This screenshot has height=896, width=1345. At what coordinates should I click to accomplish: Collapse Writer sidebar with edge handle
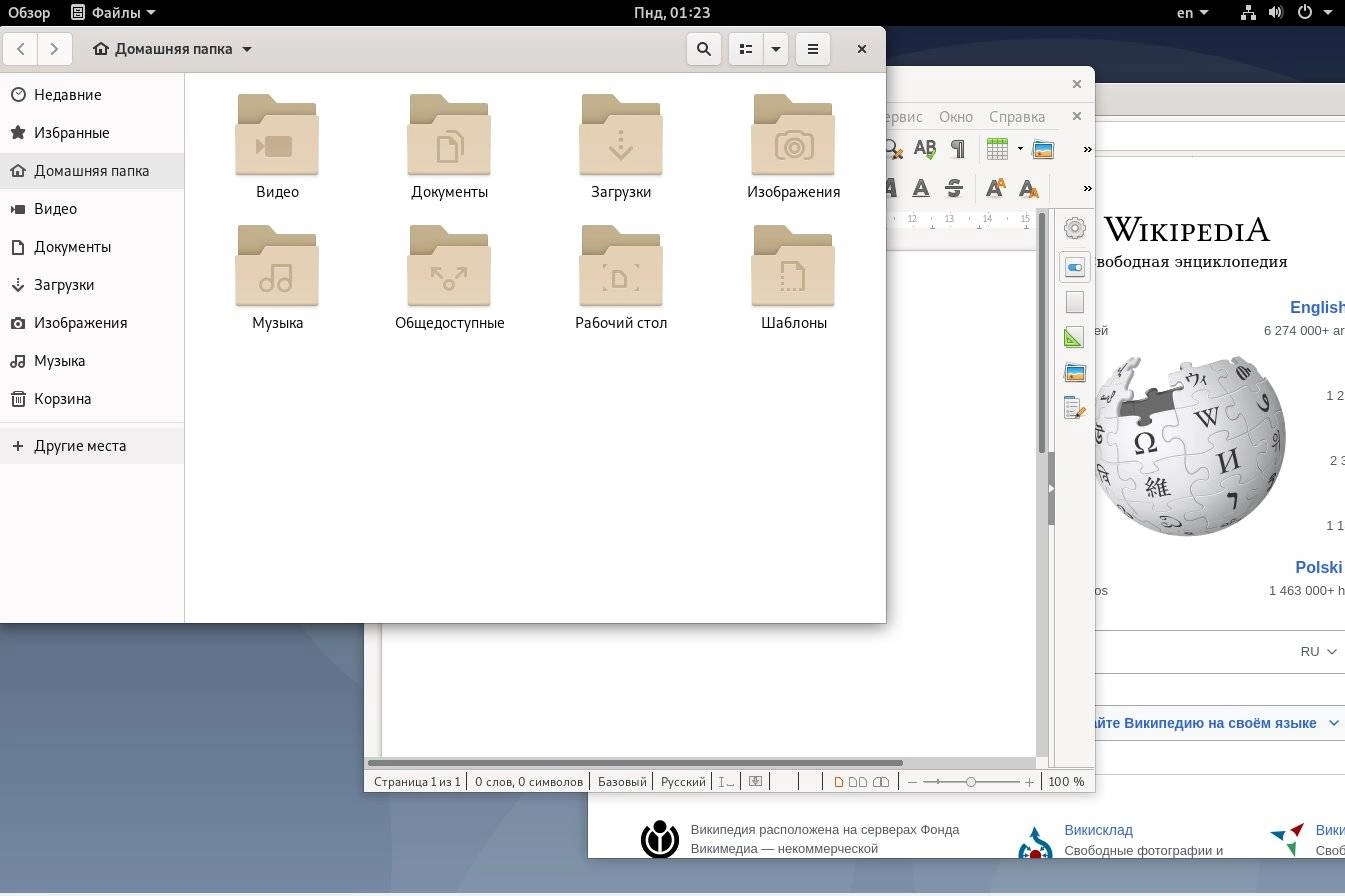(x=1051, y=489)
